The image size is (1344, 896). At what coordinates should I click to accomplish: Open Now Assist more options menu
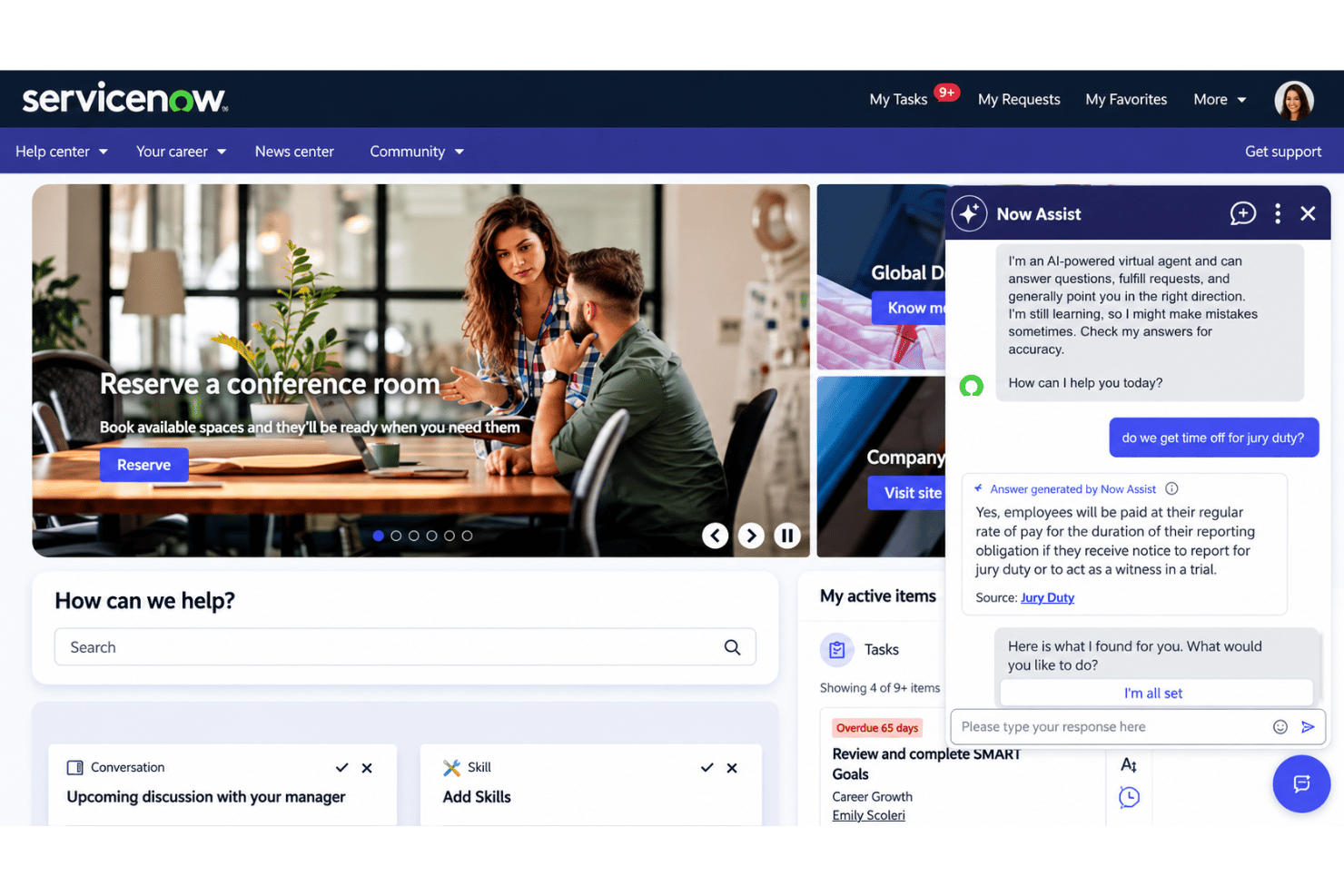(1277, 213)
